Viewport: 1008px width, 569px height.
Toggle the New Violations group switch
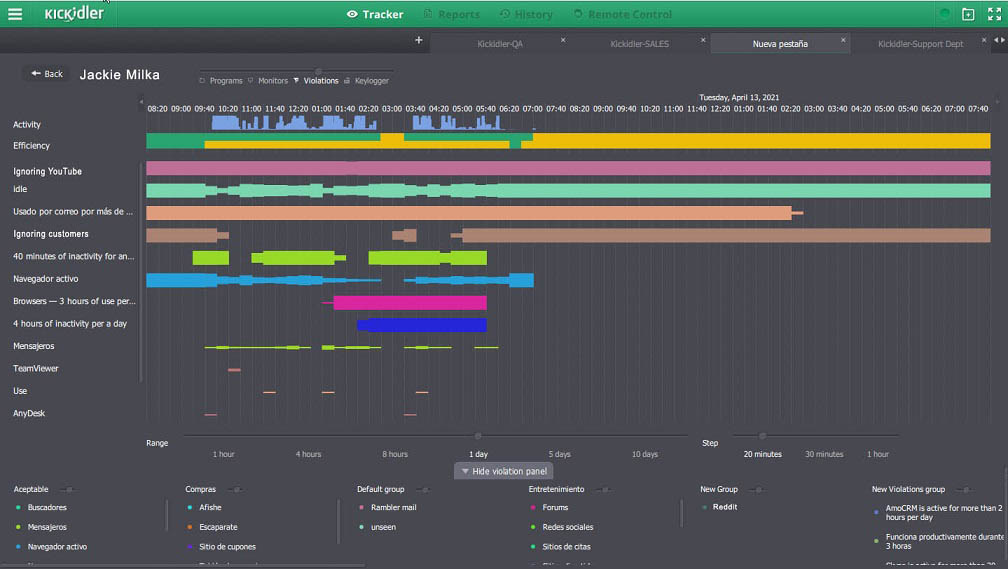tap(965, 490)
